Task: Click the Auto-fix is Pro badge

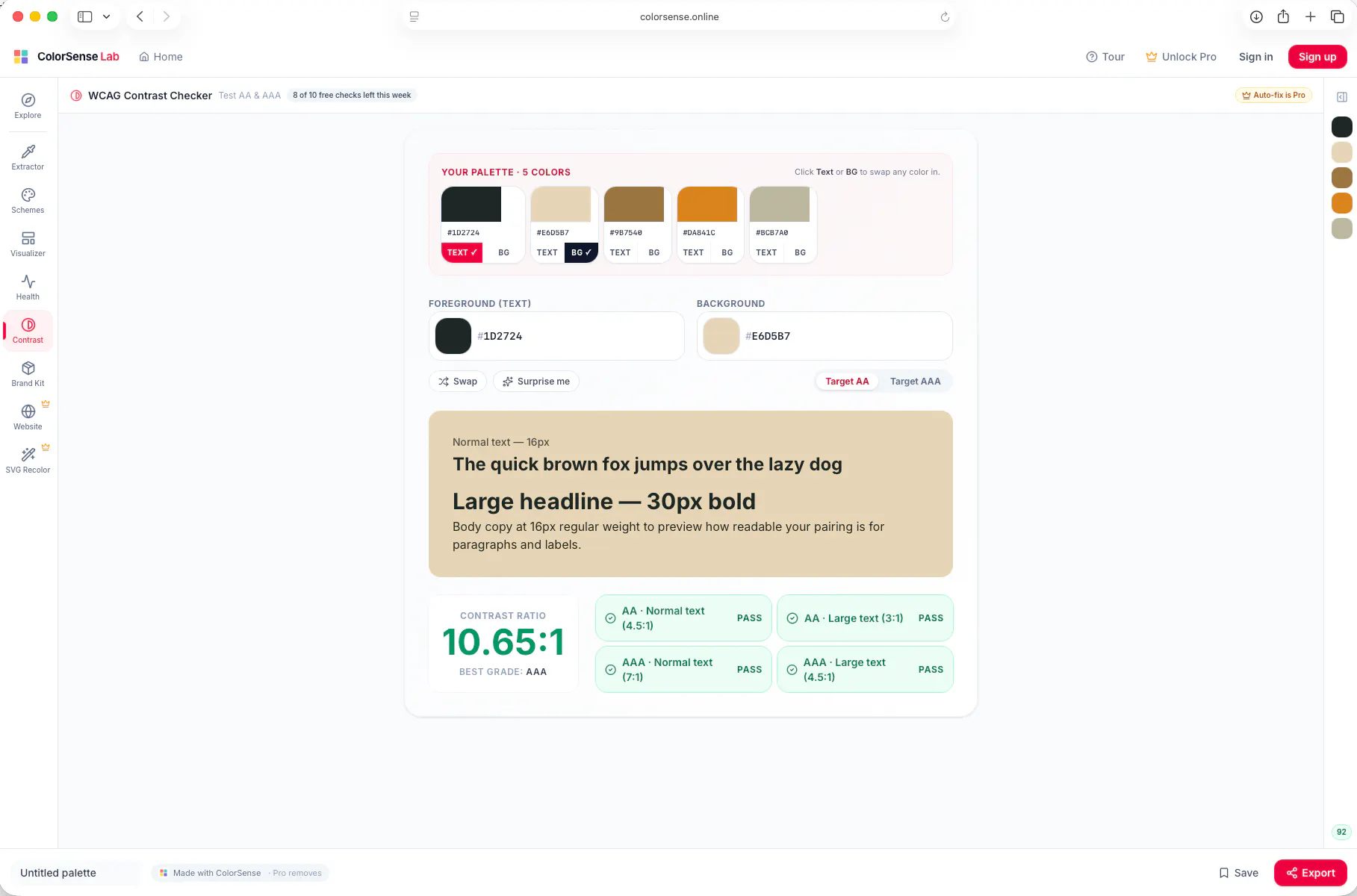Action: [1273, 96]
